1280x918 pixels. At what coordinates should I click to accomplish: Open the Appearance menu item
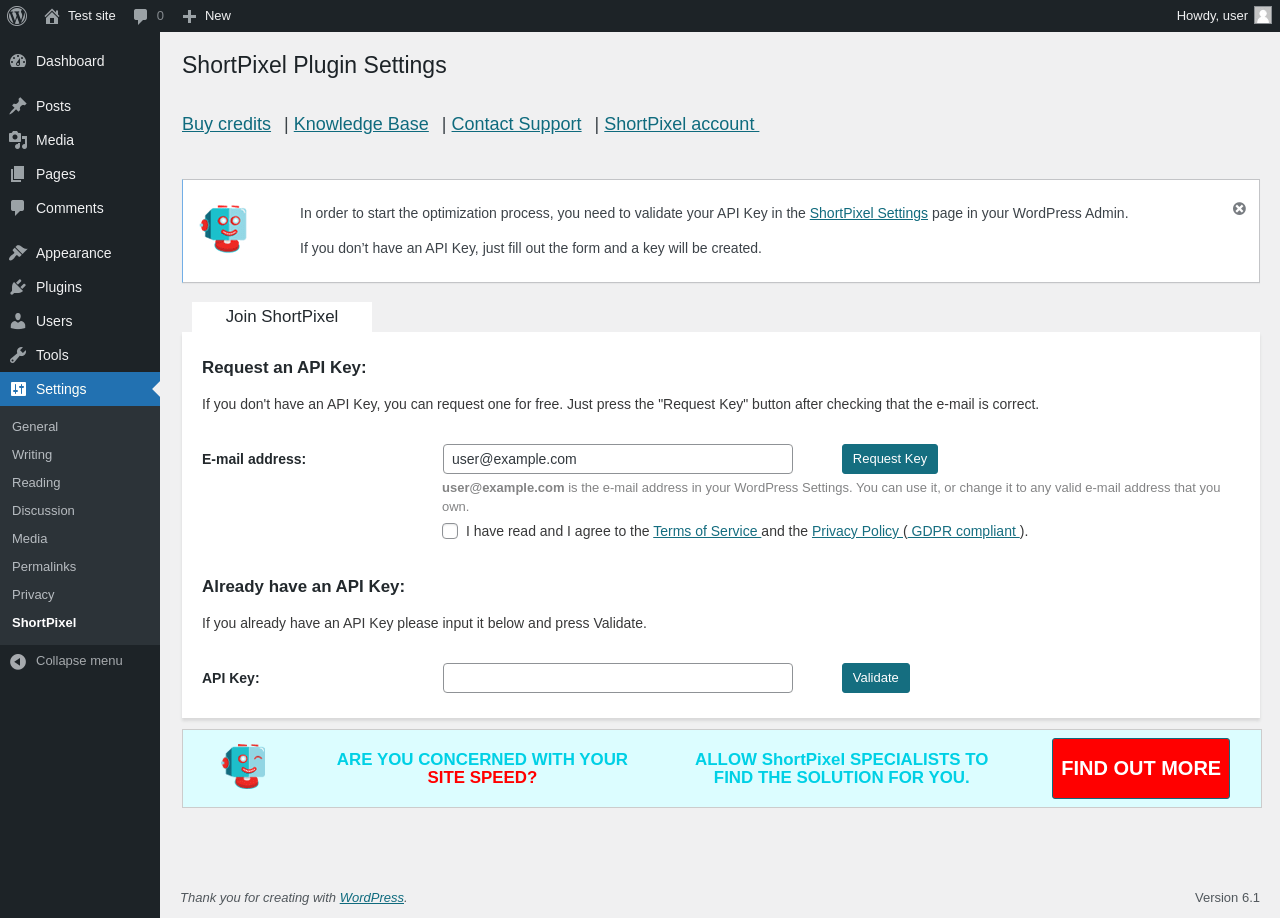80,253
